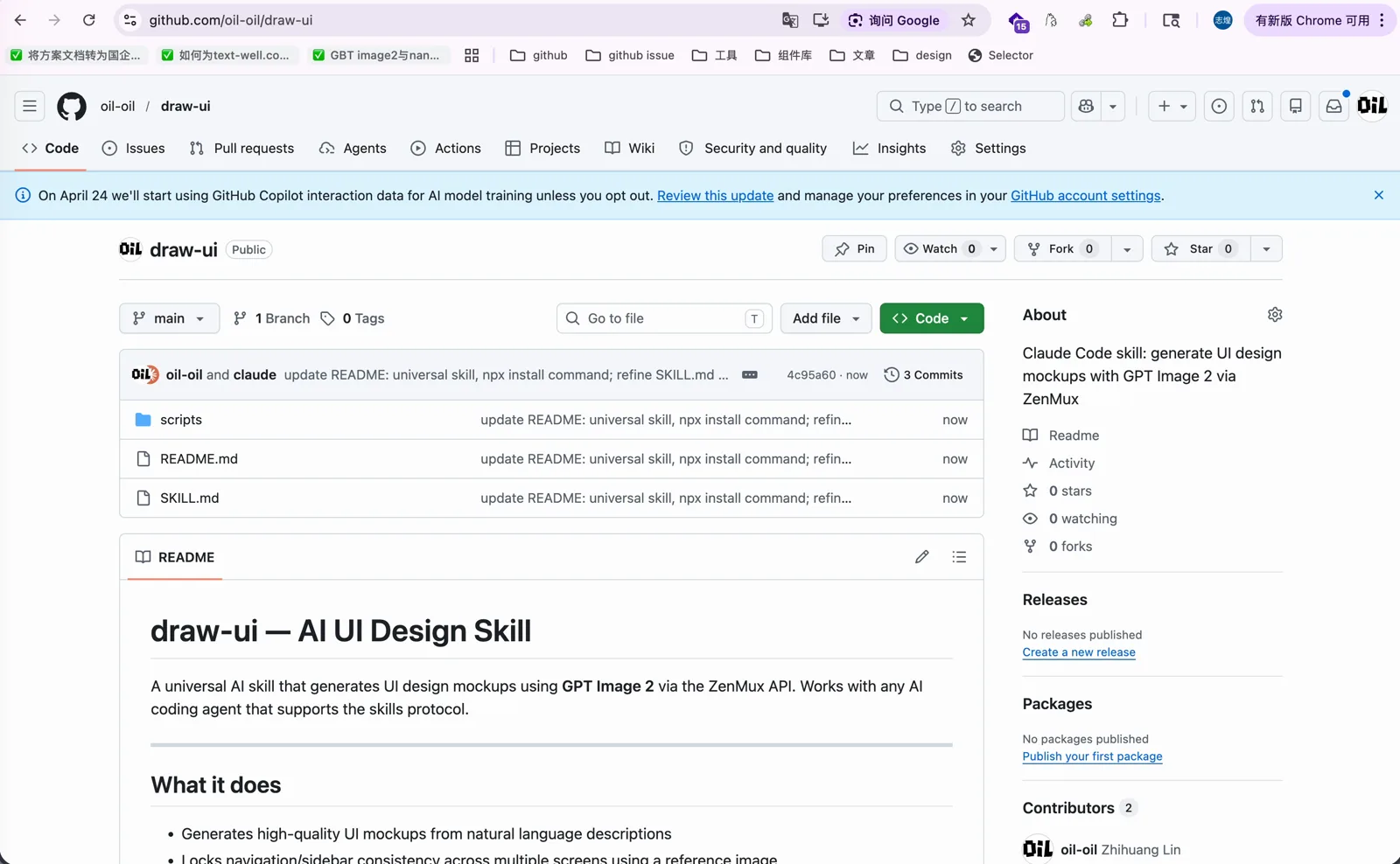Viewport: 1400px width, 864px height.
Task: Switch to the Pull requests tab
Action: pos(242,149)
